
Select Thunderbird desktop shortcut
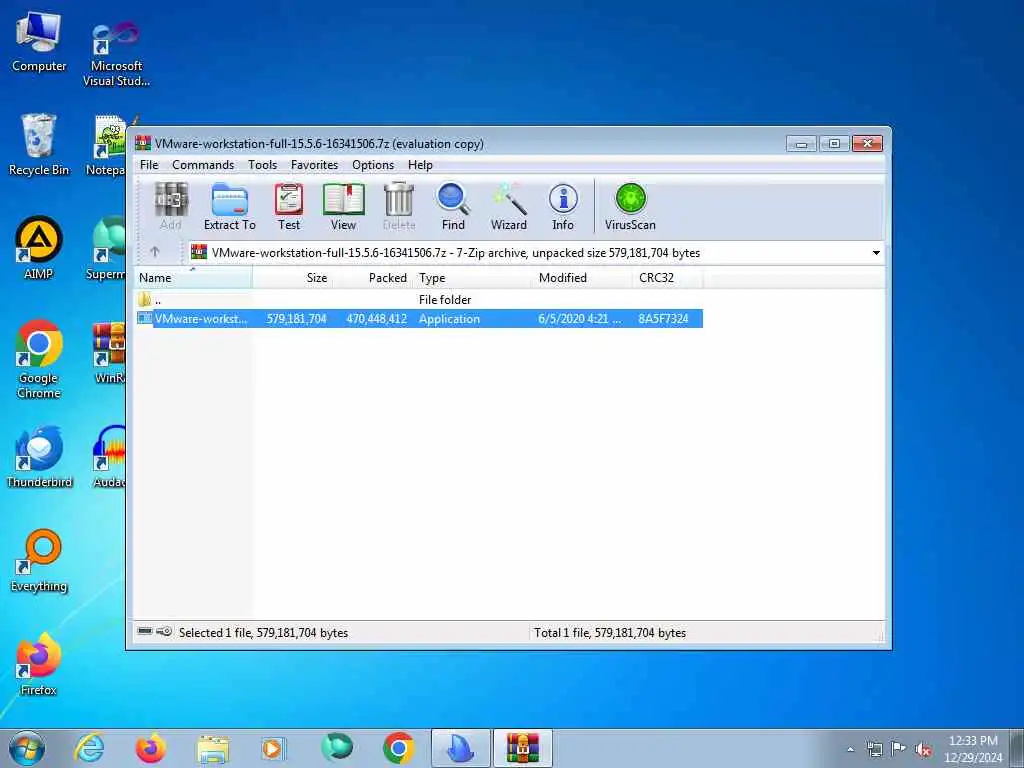click(39, 456)
